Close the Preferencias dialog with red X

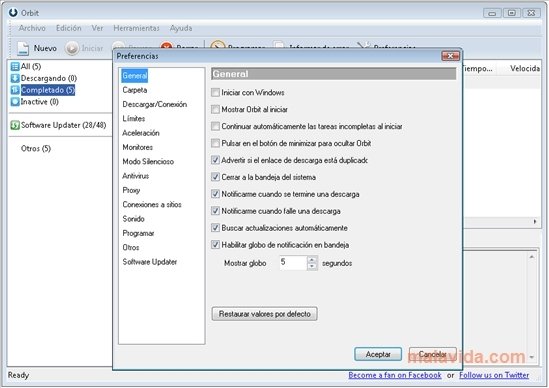[x=450, y=56]
